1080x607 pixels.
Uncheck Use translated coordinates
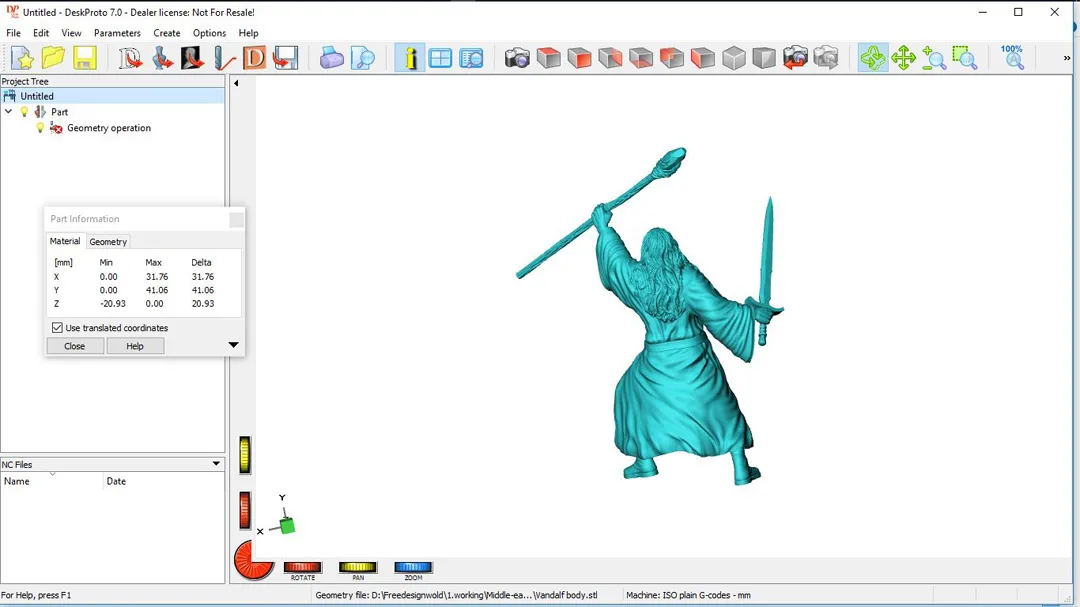[57, 328]
